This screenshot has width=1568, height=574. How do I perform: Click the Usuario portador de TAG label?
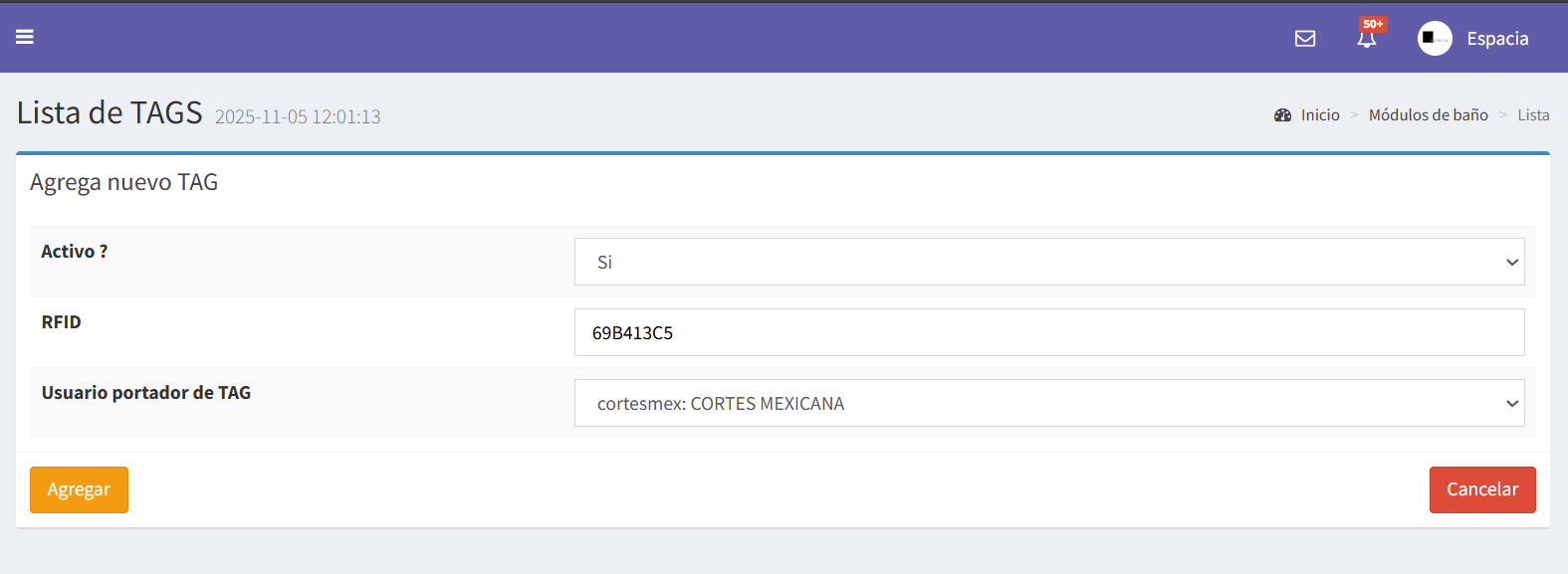click(x=146, y=393)
